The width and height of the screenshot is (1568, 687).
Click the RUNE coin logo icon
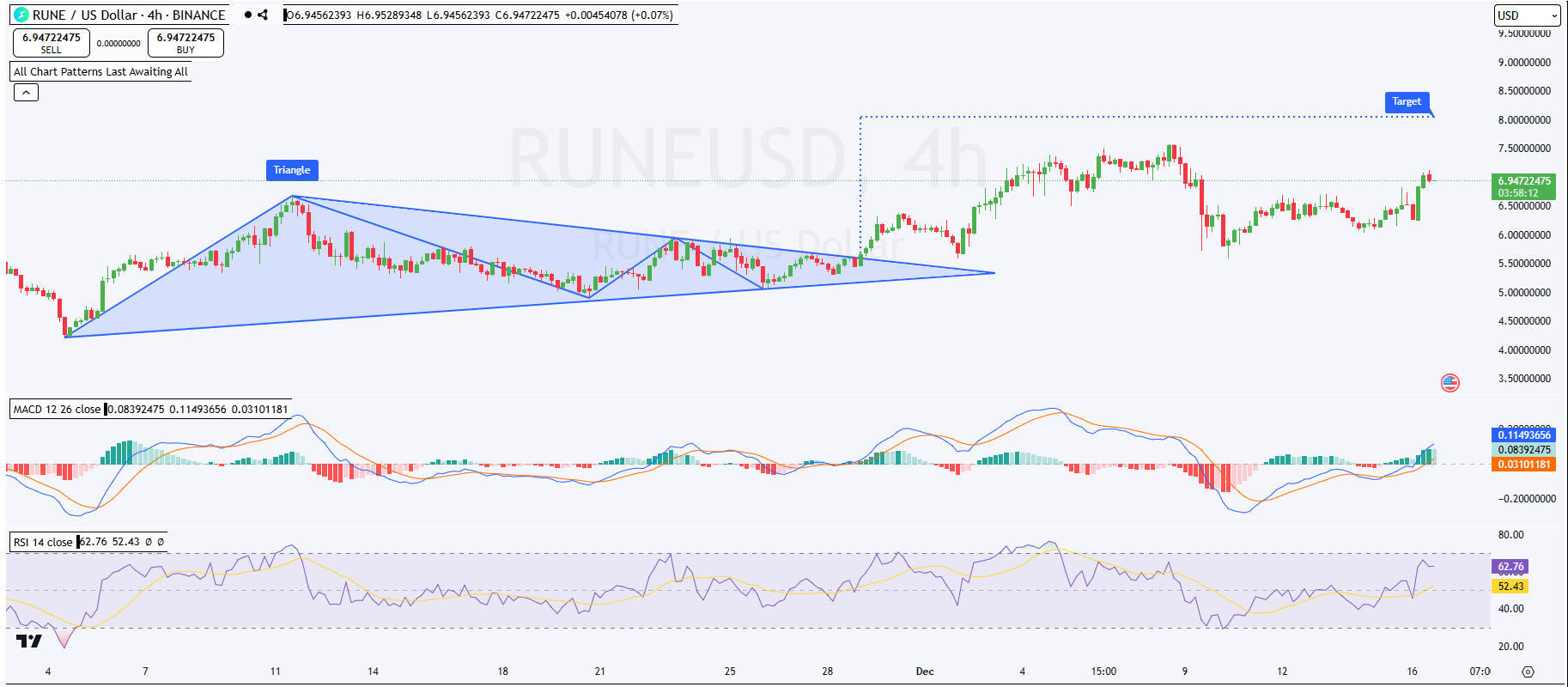coord(21,15)
